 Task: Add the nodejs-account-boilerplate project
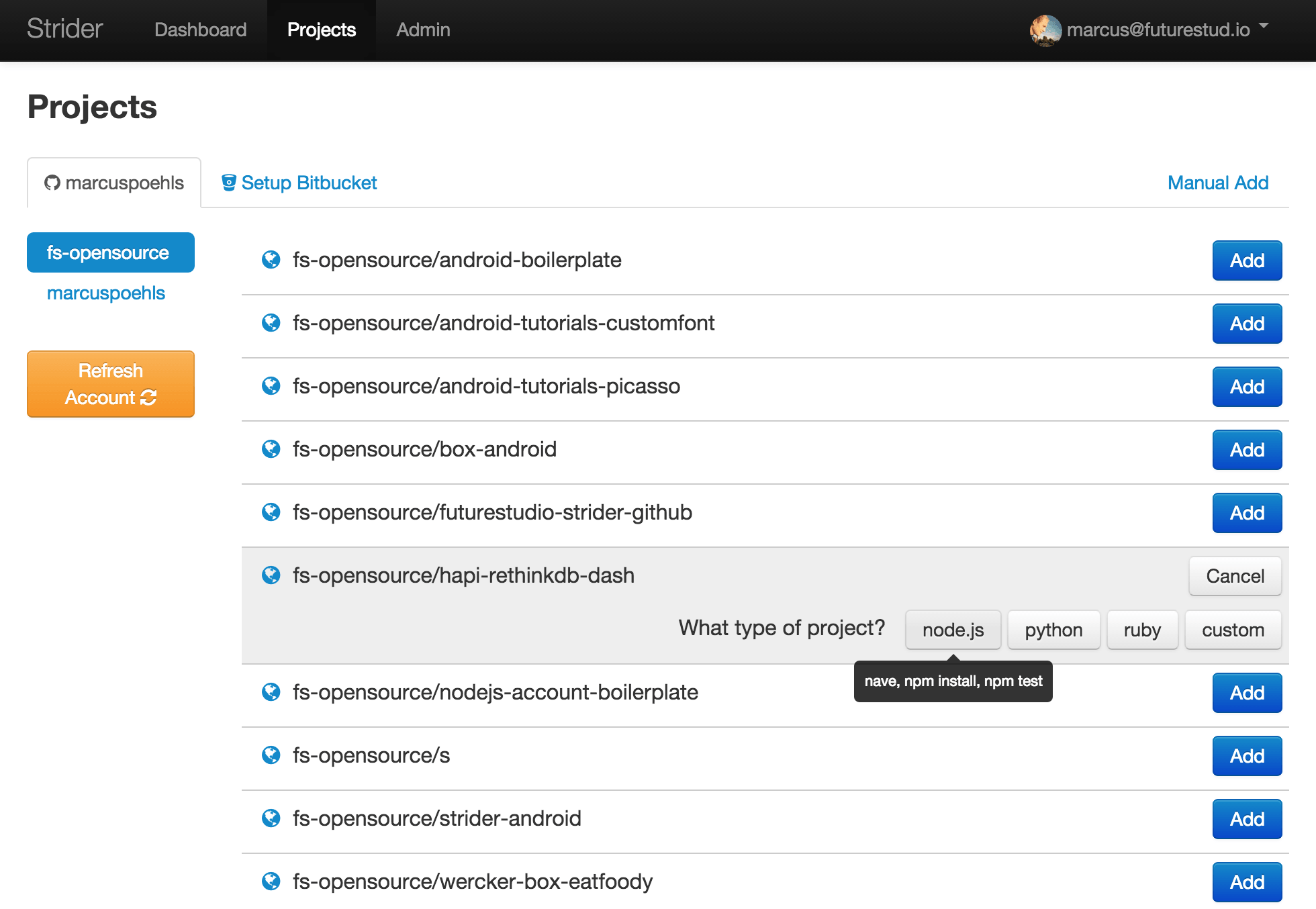click(1247, 693)
